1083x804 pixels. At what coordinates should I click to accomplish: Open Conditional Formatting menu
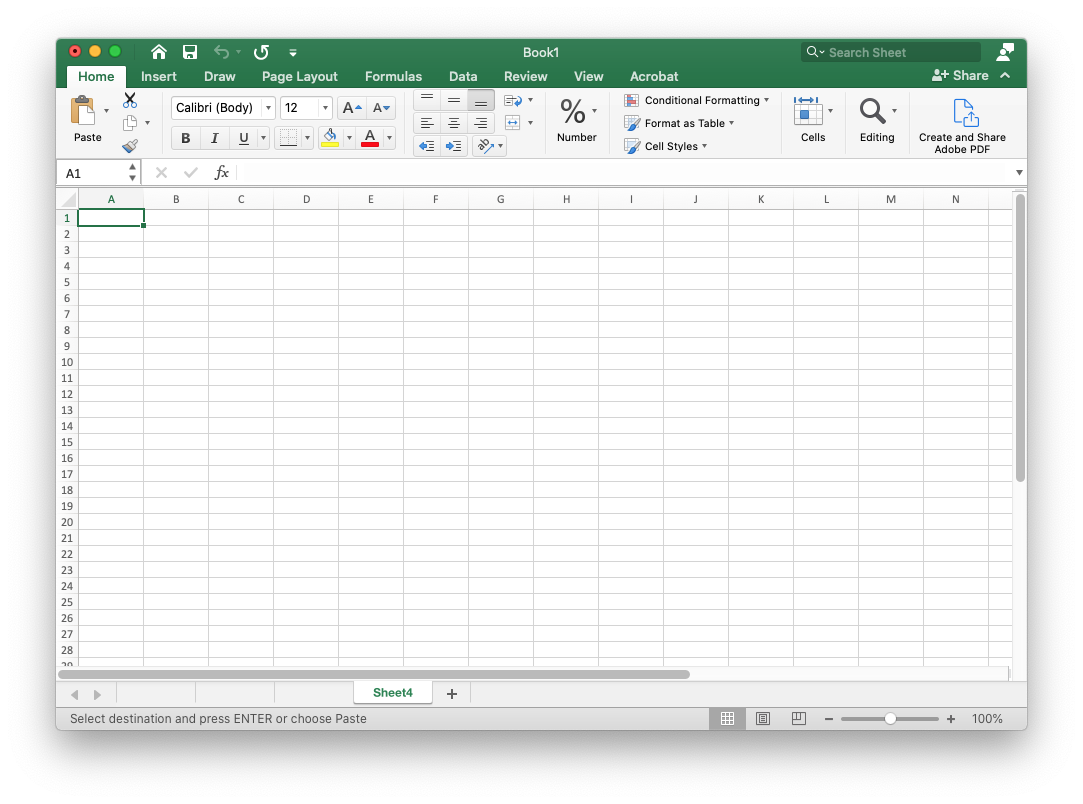696,100
